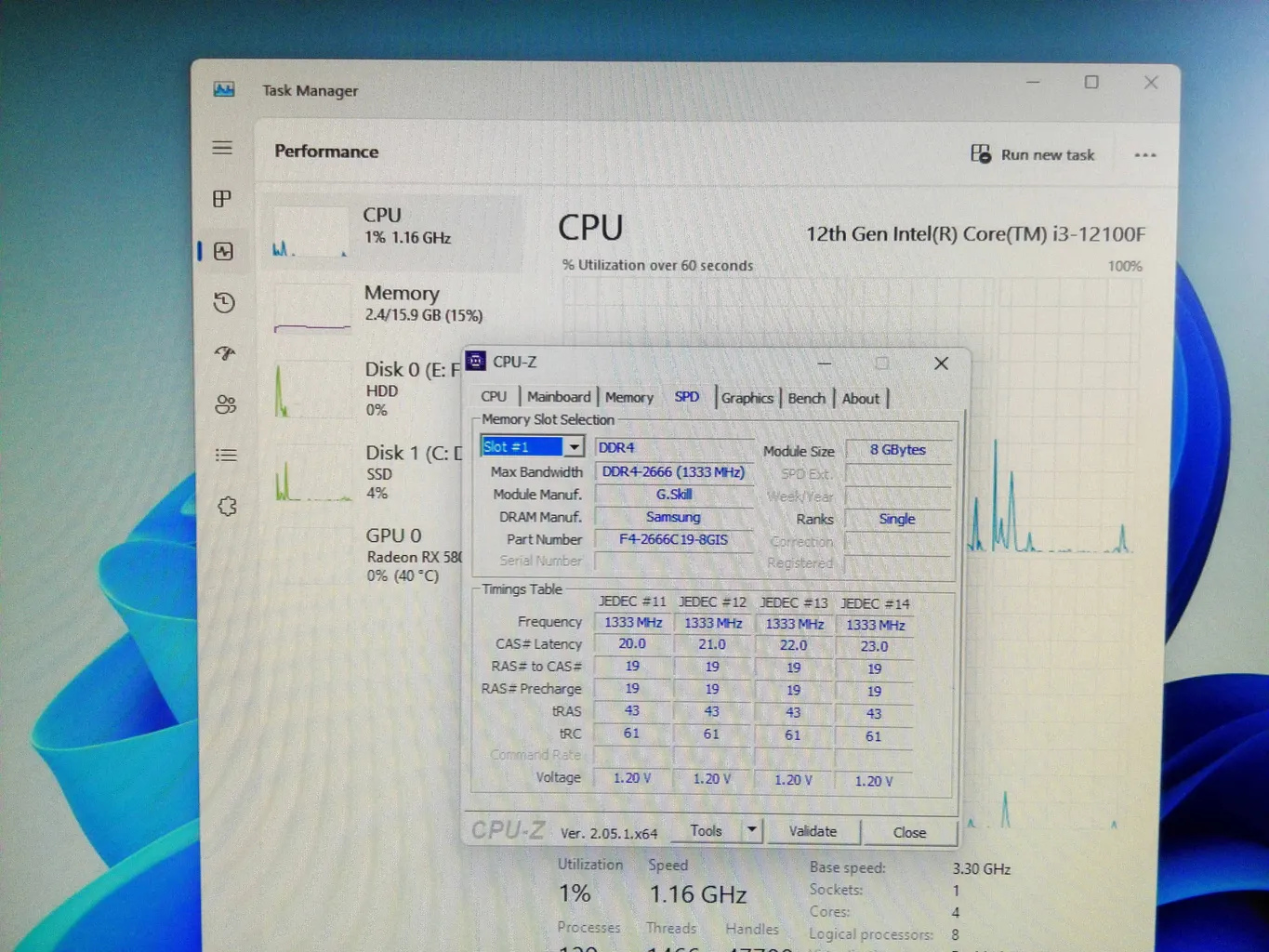This screenshot has width=1269, height=952.
Task: Click the Run new task button
Action: (x=1033, y=154)
